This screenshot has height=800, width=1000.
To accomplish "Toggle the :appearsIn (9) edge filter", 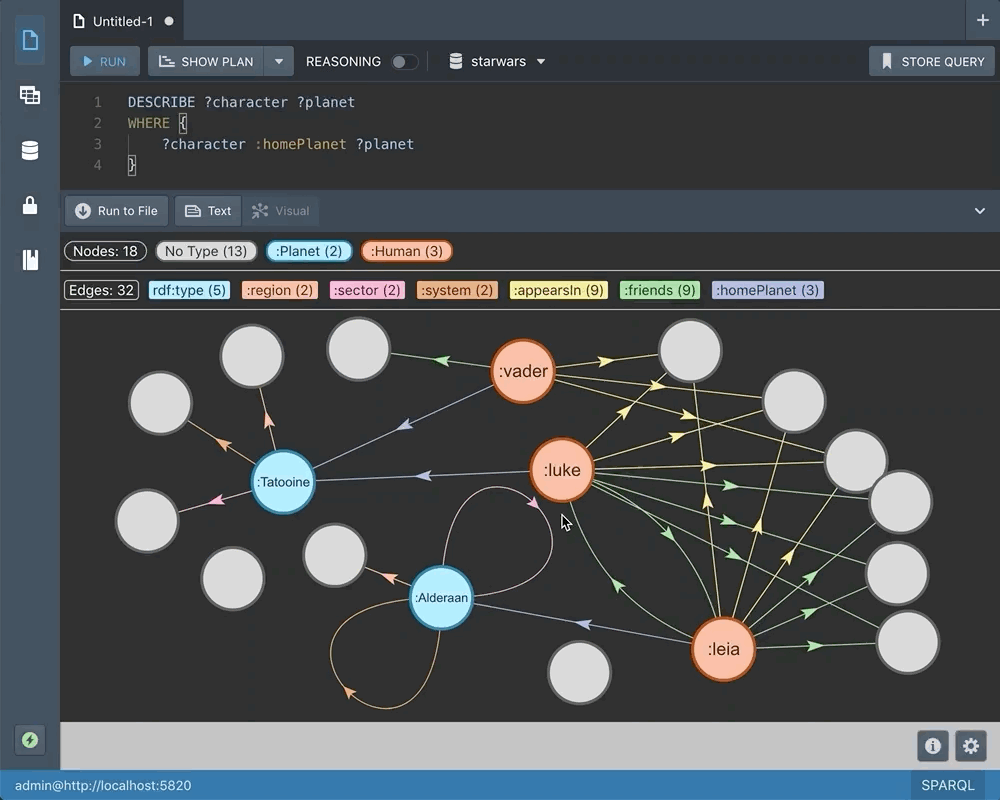I will click(x=559, y=290).
